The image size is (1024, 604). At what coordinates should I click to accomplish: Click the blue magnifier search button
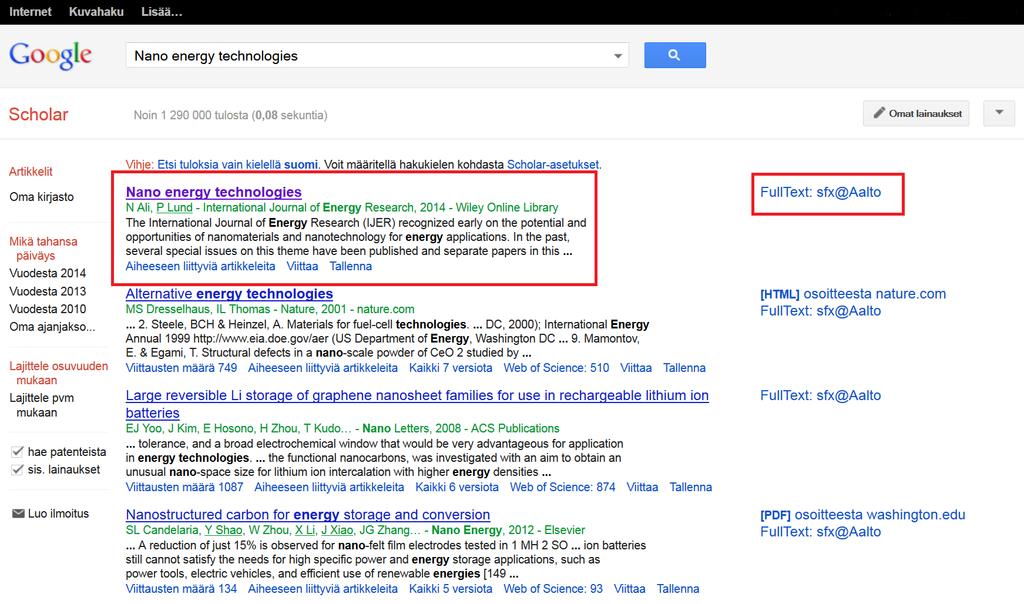pos(675,56)
